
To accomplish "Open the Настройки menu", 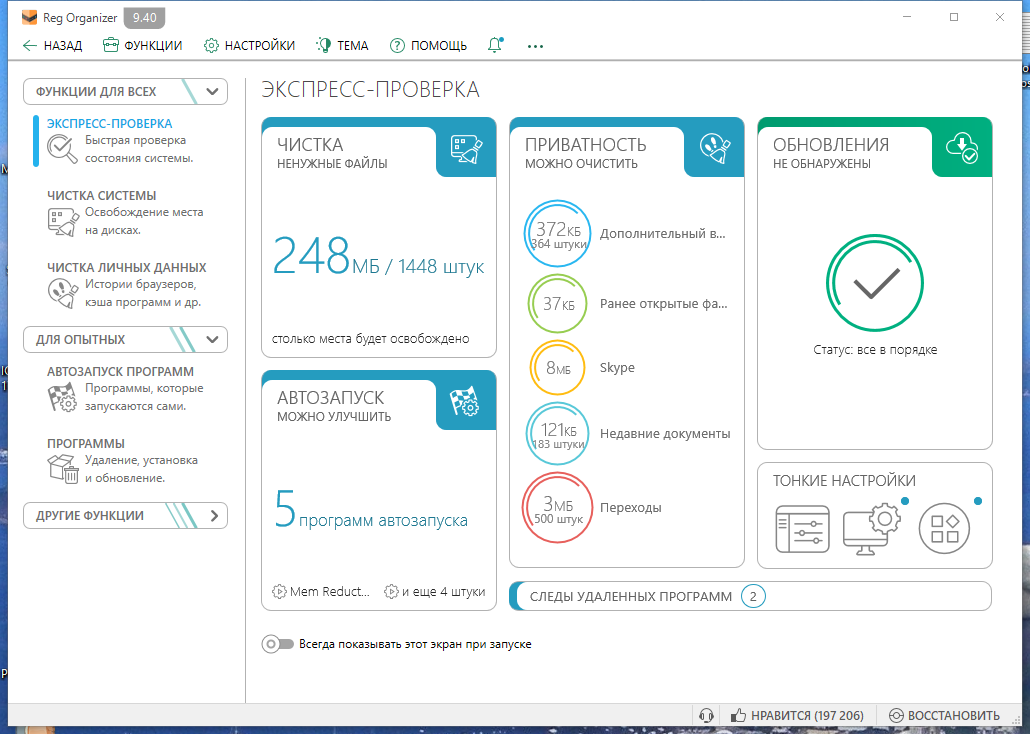I will point(248,45).
